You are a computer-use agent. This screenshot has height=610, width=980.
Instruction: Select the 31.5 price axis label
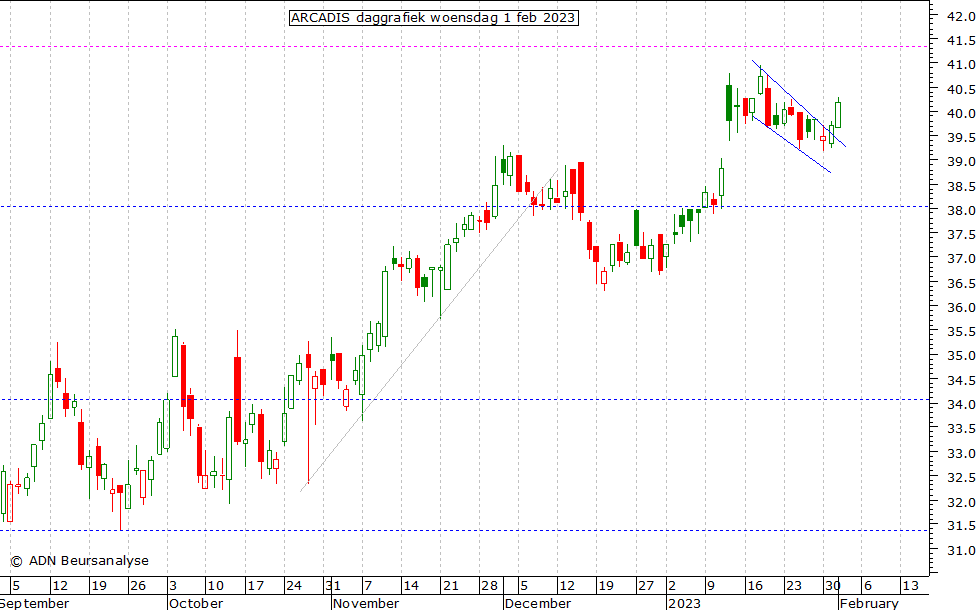click(x=961, y=526)
